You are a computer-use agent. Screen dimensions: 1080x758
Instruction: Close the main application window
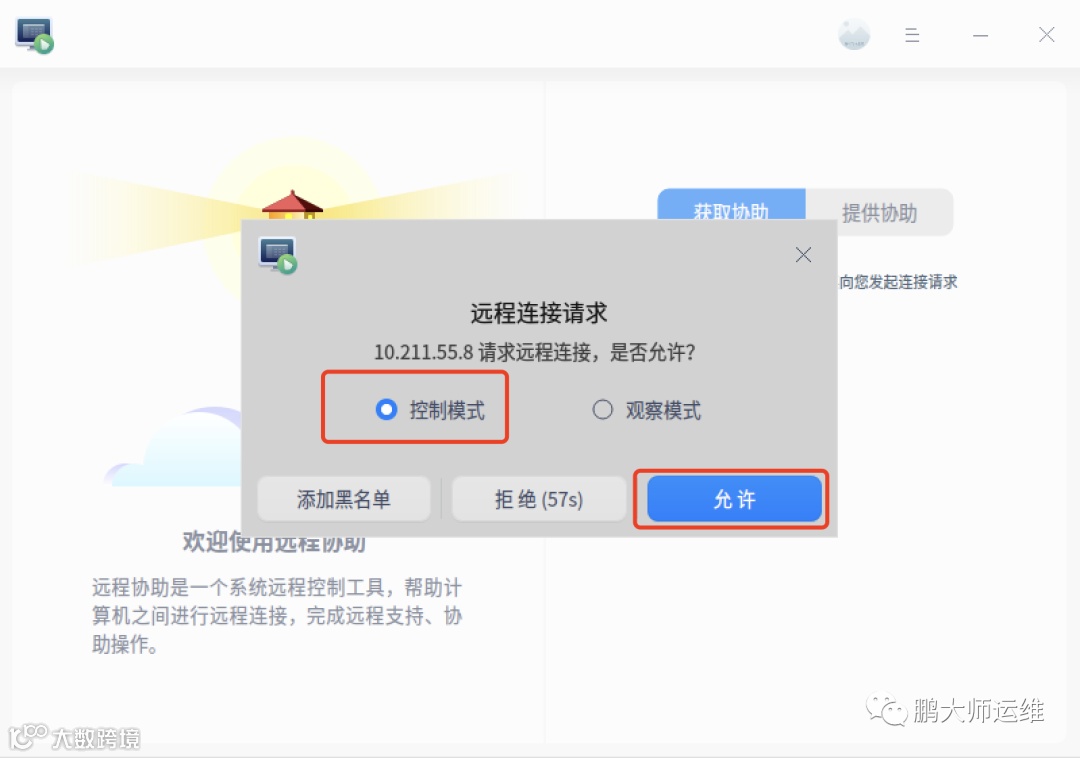(x=1046, y=34)
